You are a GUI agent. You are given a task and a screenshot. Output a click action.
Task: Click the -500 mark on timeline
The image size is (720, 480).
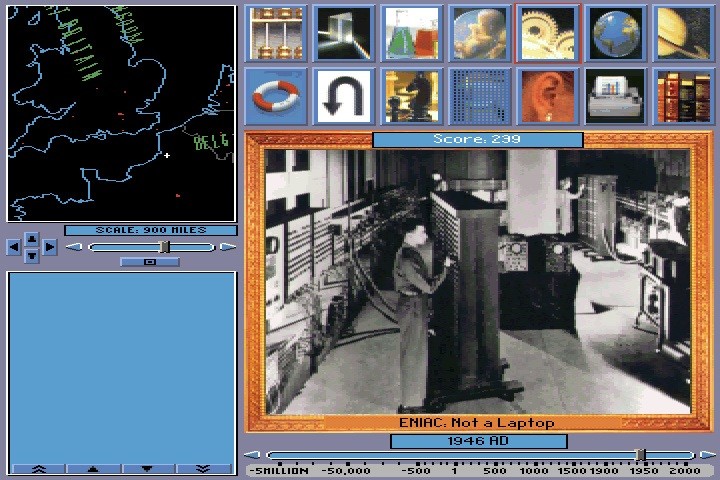point(416,471)
